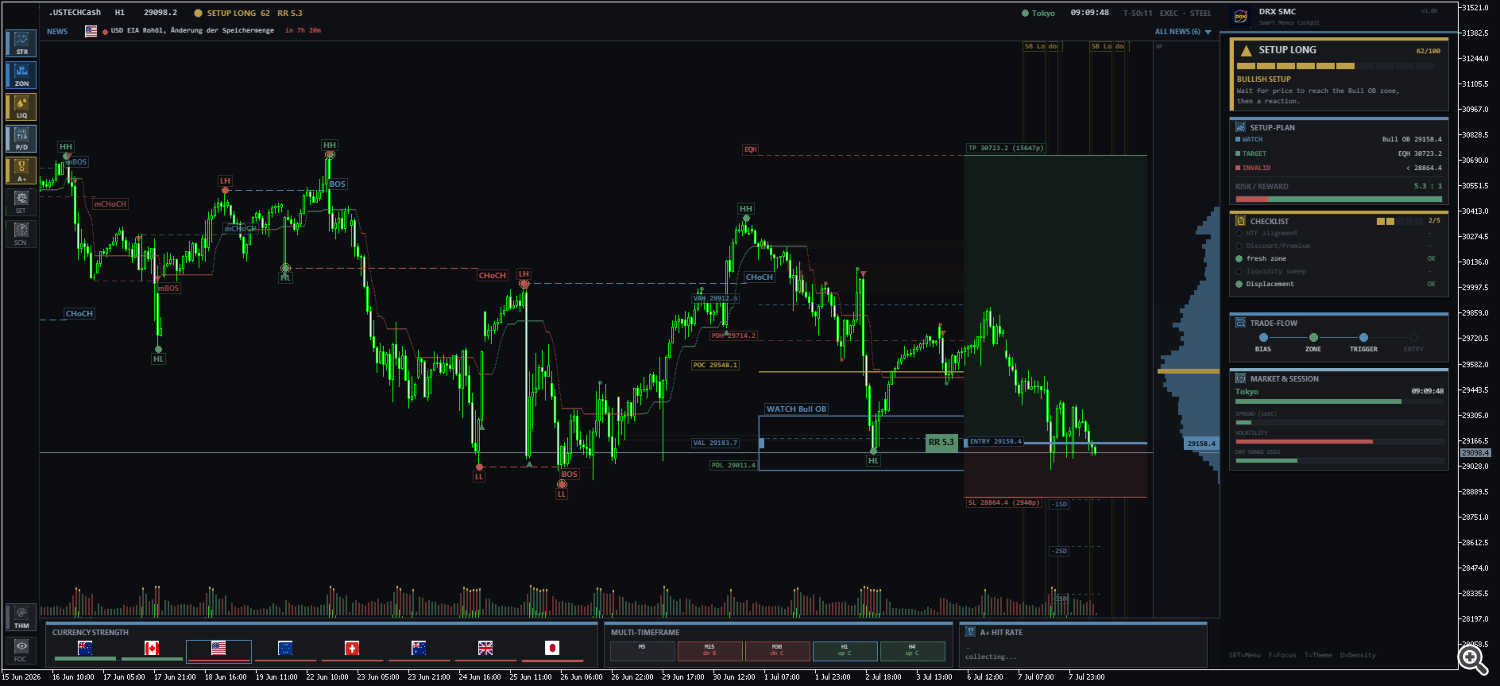Toggle the ZON zones sidebar button
Viewport: 1500px width, 686px height.
[x=21, y=75]
